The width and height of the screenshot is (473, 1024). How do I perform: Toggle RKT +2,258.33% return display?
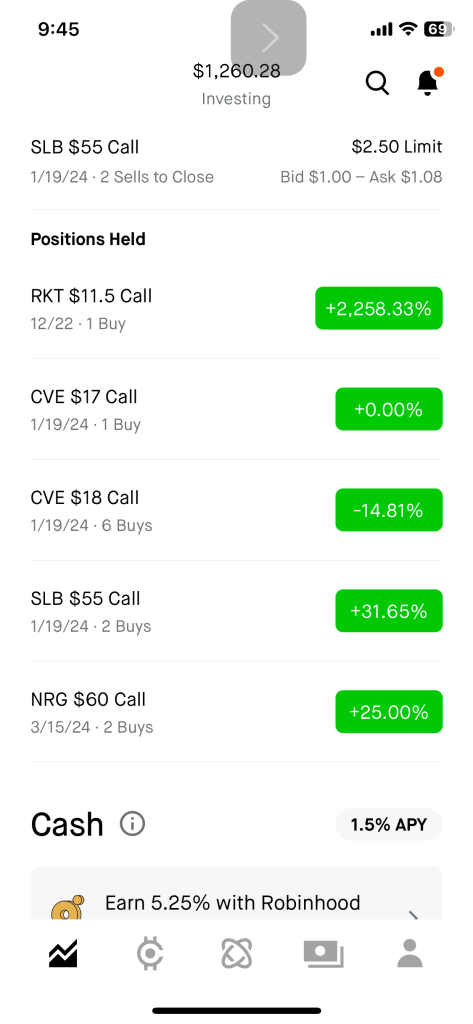[379, 308]
